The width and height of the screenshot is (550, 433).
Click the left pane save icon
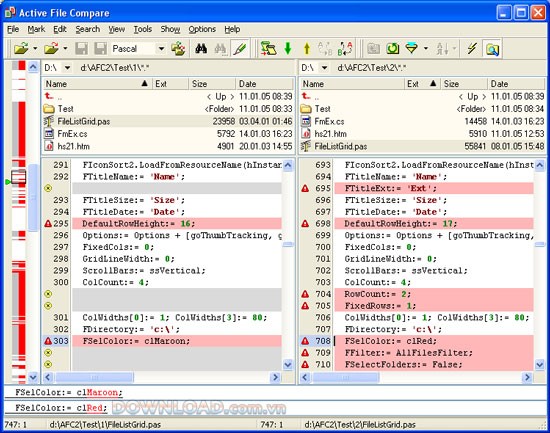(x=81, y=48)
